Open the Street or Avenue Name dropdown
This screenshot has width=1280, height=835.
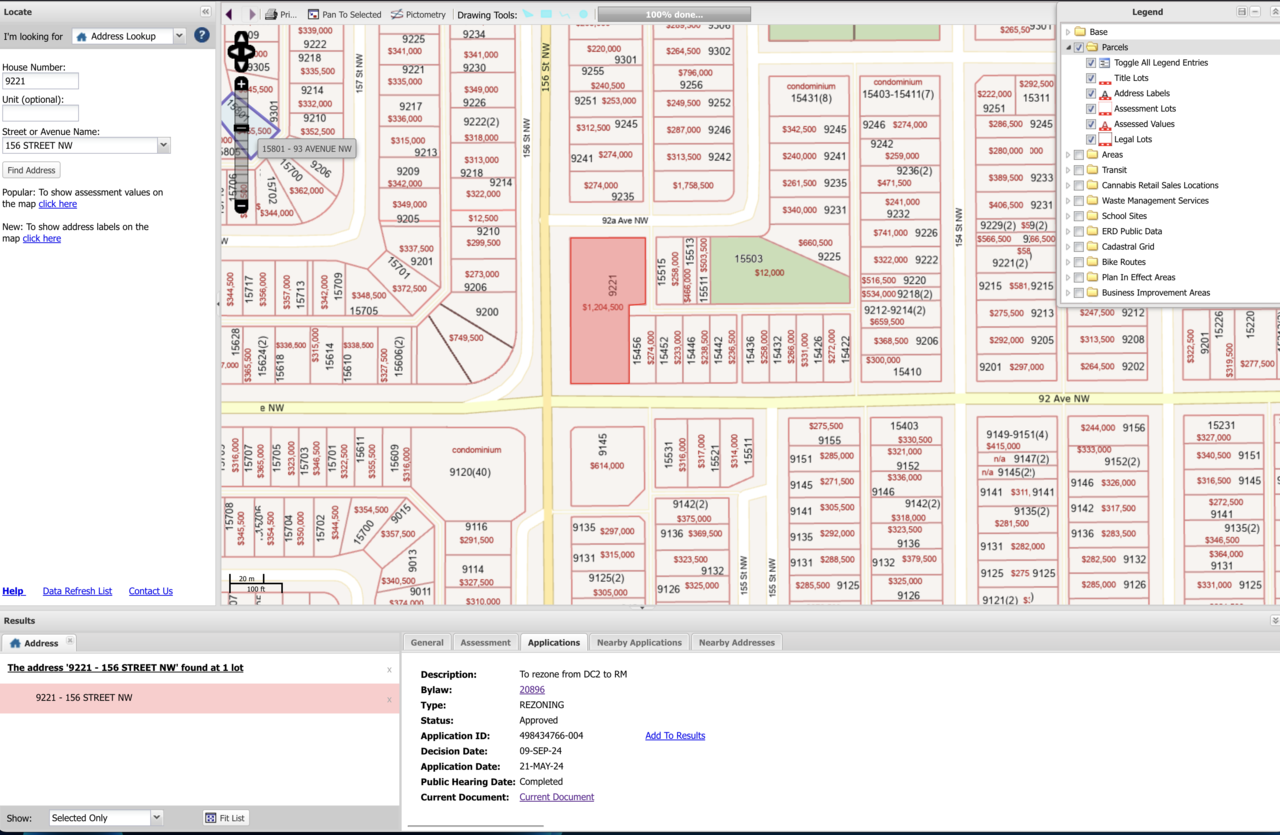(x=163, y=146)
